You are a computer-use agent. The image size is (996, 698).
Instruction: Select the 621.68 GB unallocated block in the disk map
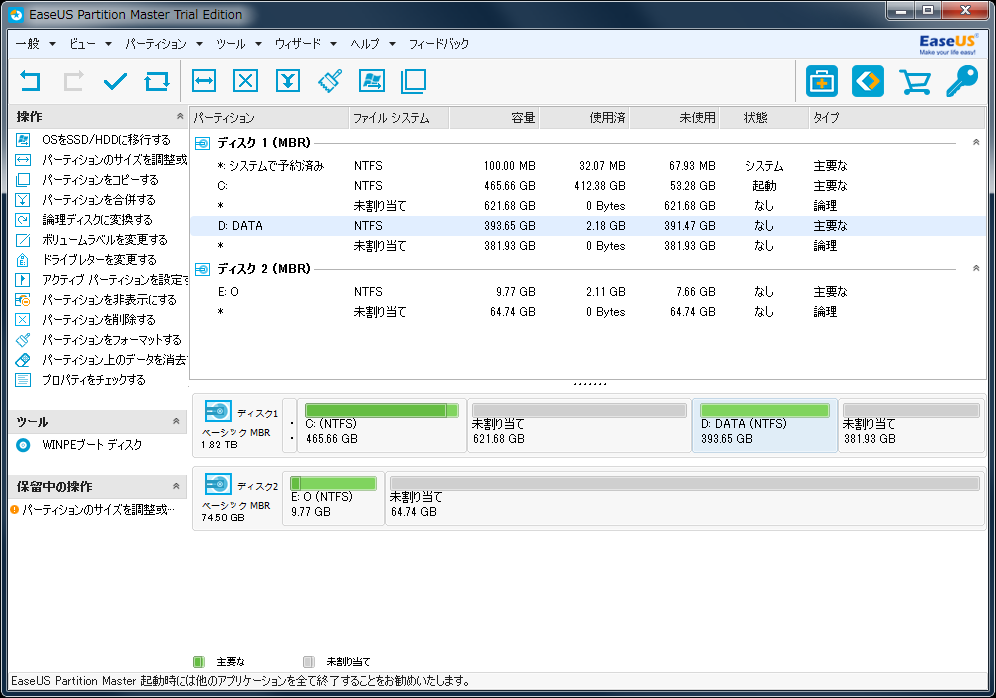pyautogui.click(x=579, y=426)
